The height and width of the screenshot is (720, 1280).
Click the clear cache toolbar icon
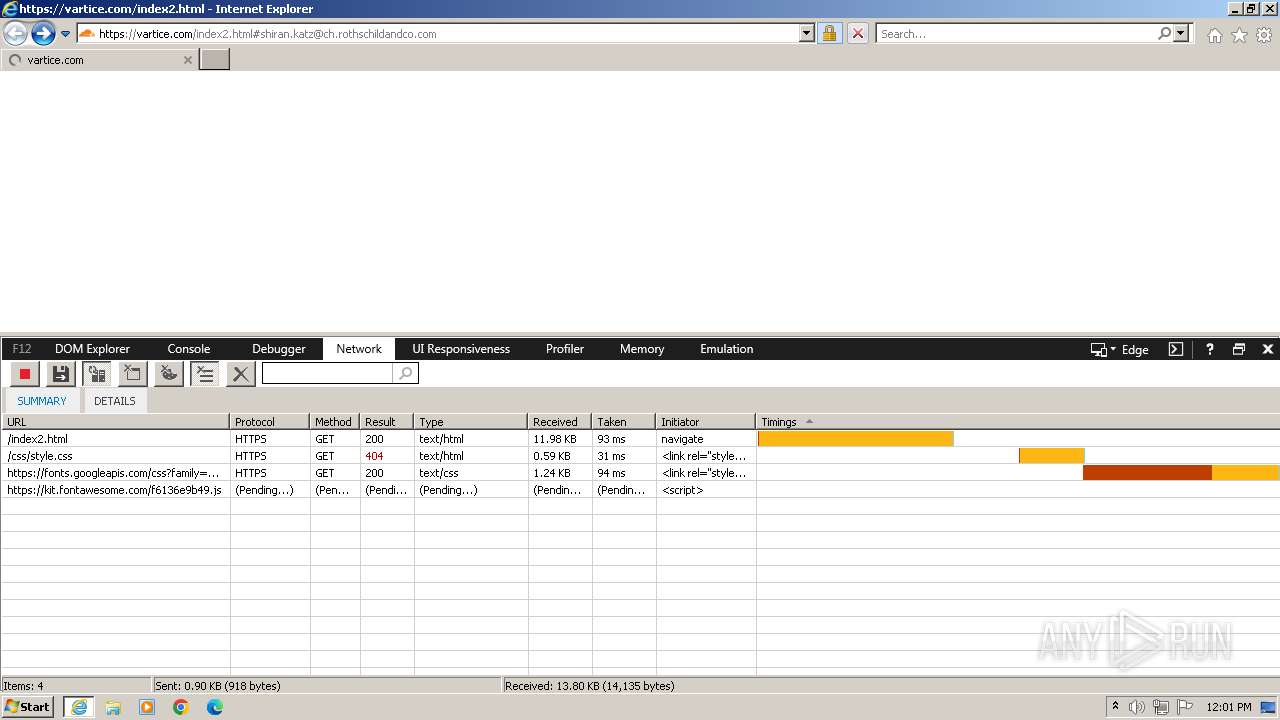133,374
